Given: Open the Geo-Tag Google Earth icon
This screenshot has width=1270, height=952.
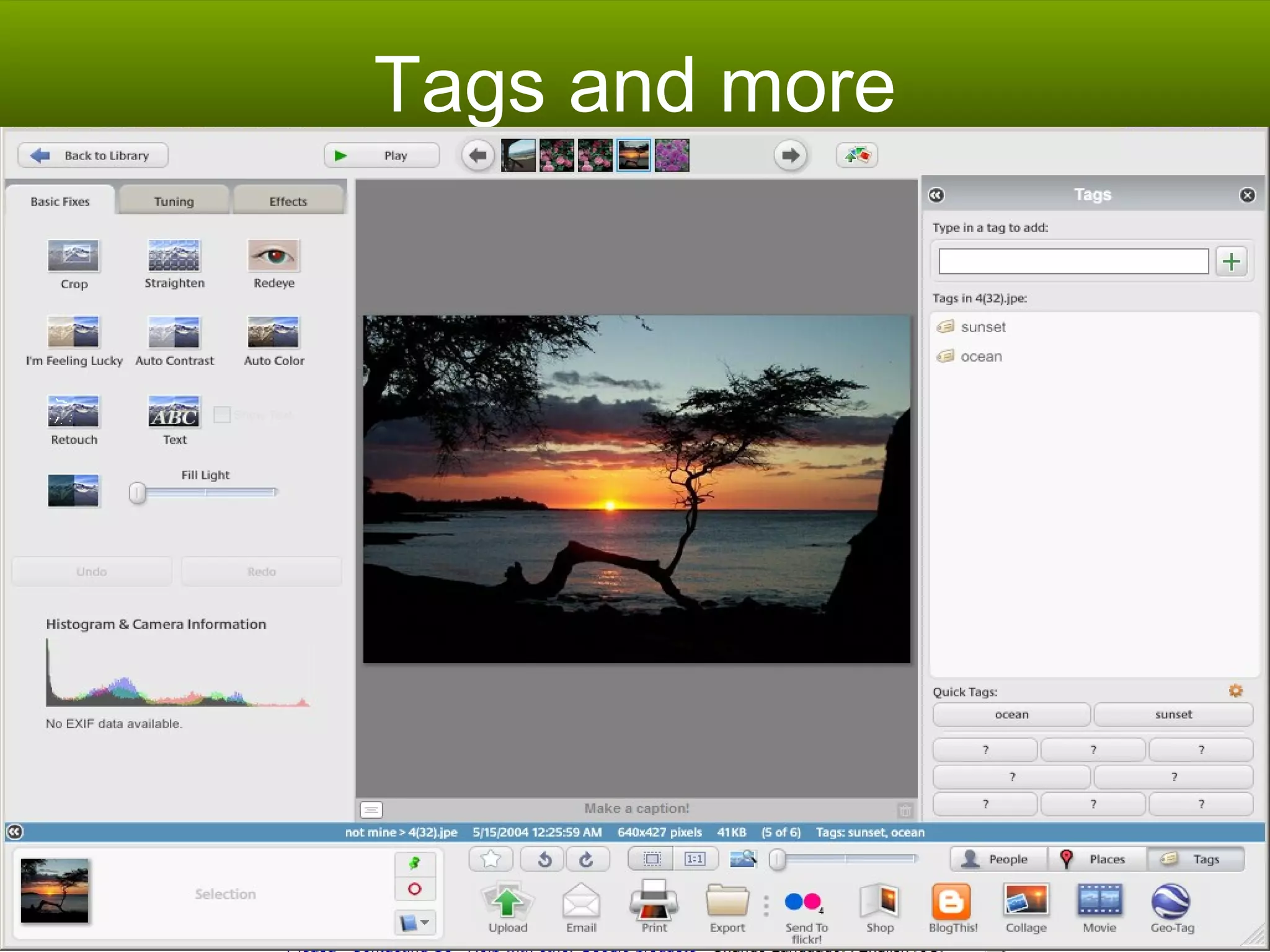Looking at the screenshot, I should (x=1171, y=901).
